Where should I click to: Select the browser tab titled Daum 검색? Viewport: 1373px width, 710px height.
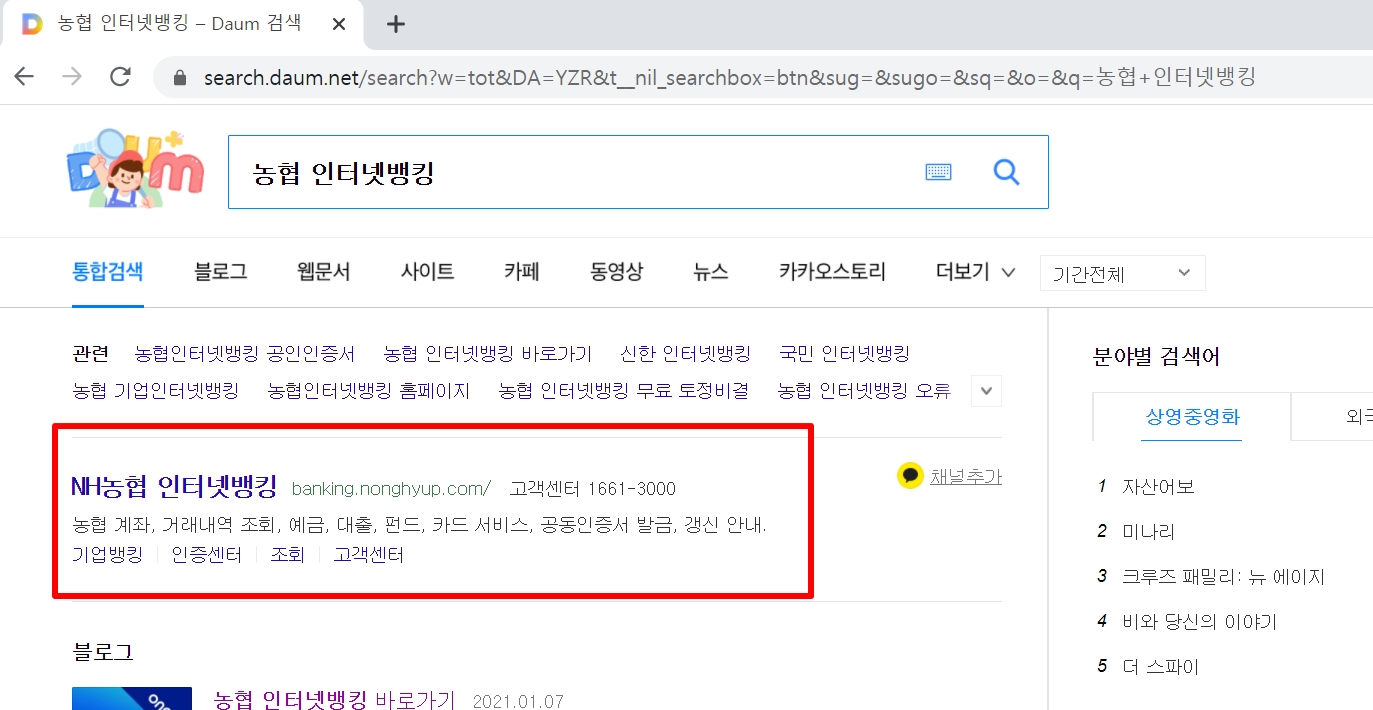[180, 24]
